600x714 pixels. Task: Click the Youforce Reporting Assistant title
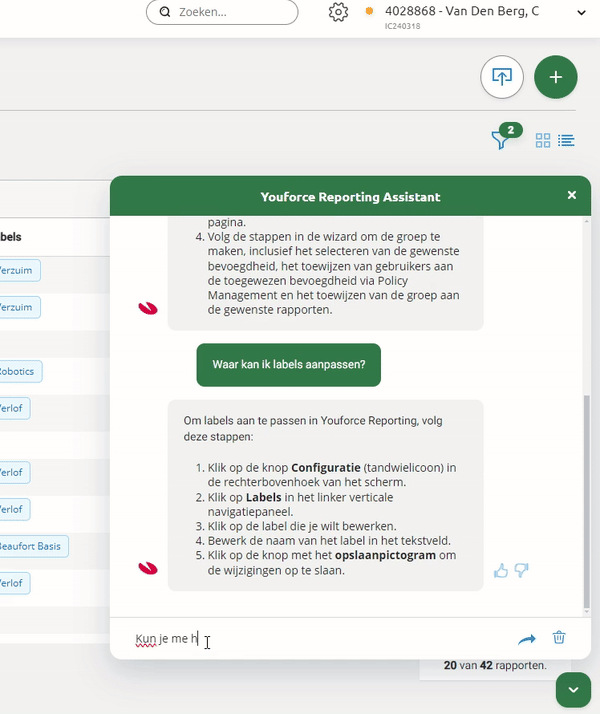(x=350, y=197)
